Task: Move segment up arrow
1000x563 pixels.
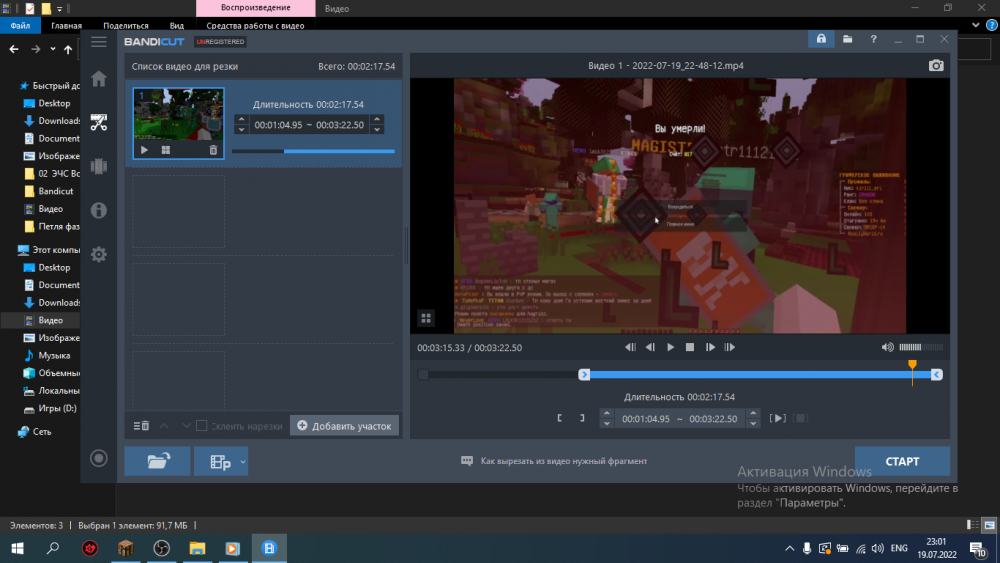Action: coord(164,426)
